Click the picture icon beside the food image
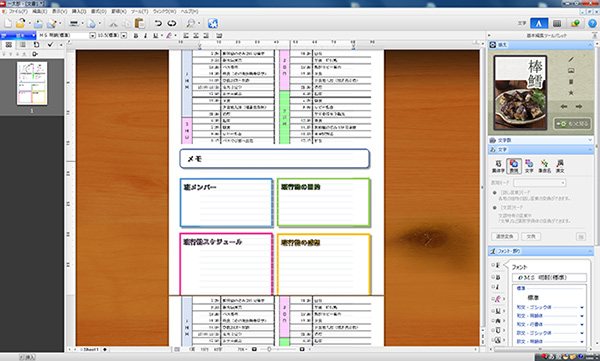Screen dimensions: 600x361 (571, 71)
